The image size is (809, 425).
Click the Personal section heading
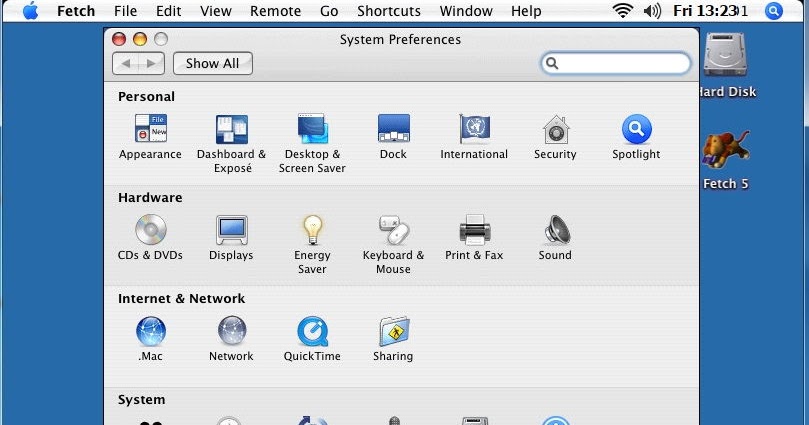pos(147,96)
